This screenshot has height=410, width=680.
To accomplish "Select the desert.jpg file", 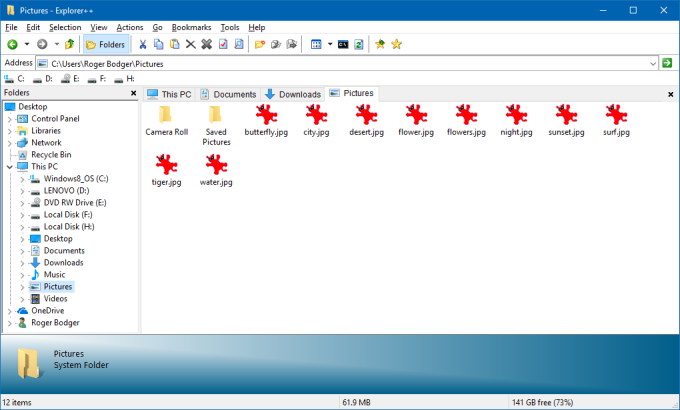I will (366, 121).
